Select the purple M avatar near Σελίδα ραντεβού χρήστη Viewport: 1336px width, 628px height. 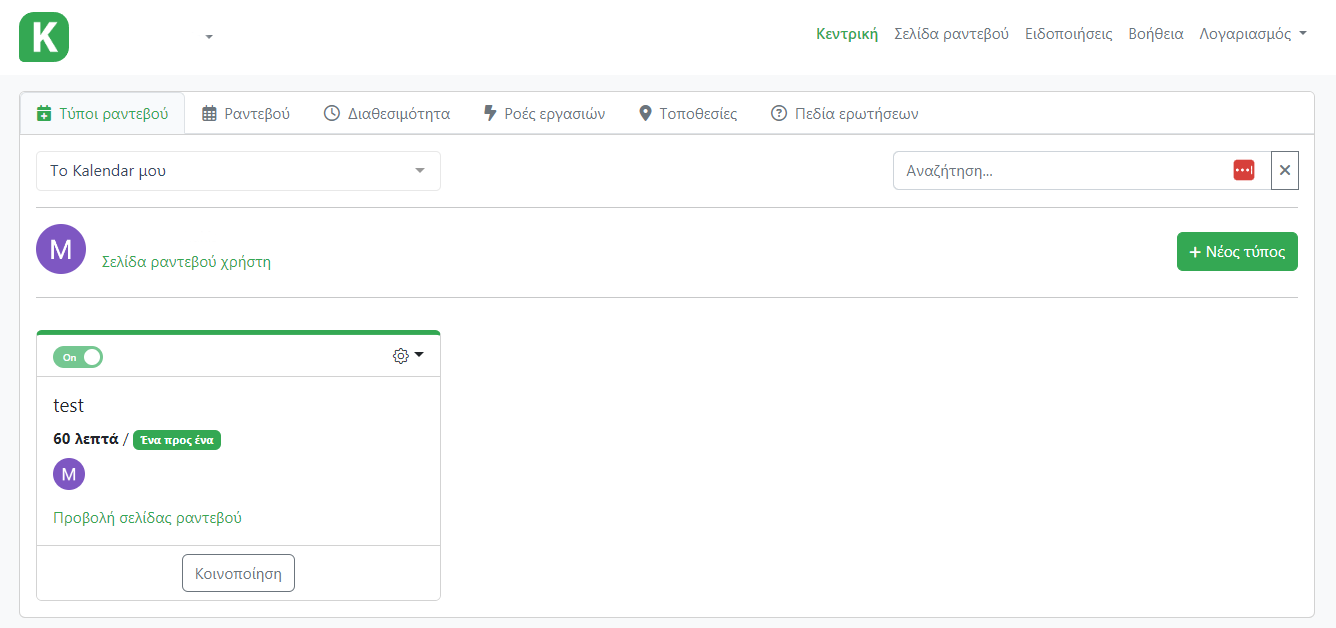tap(61, 248)
